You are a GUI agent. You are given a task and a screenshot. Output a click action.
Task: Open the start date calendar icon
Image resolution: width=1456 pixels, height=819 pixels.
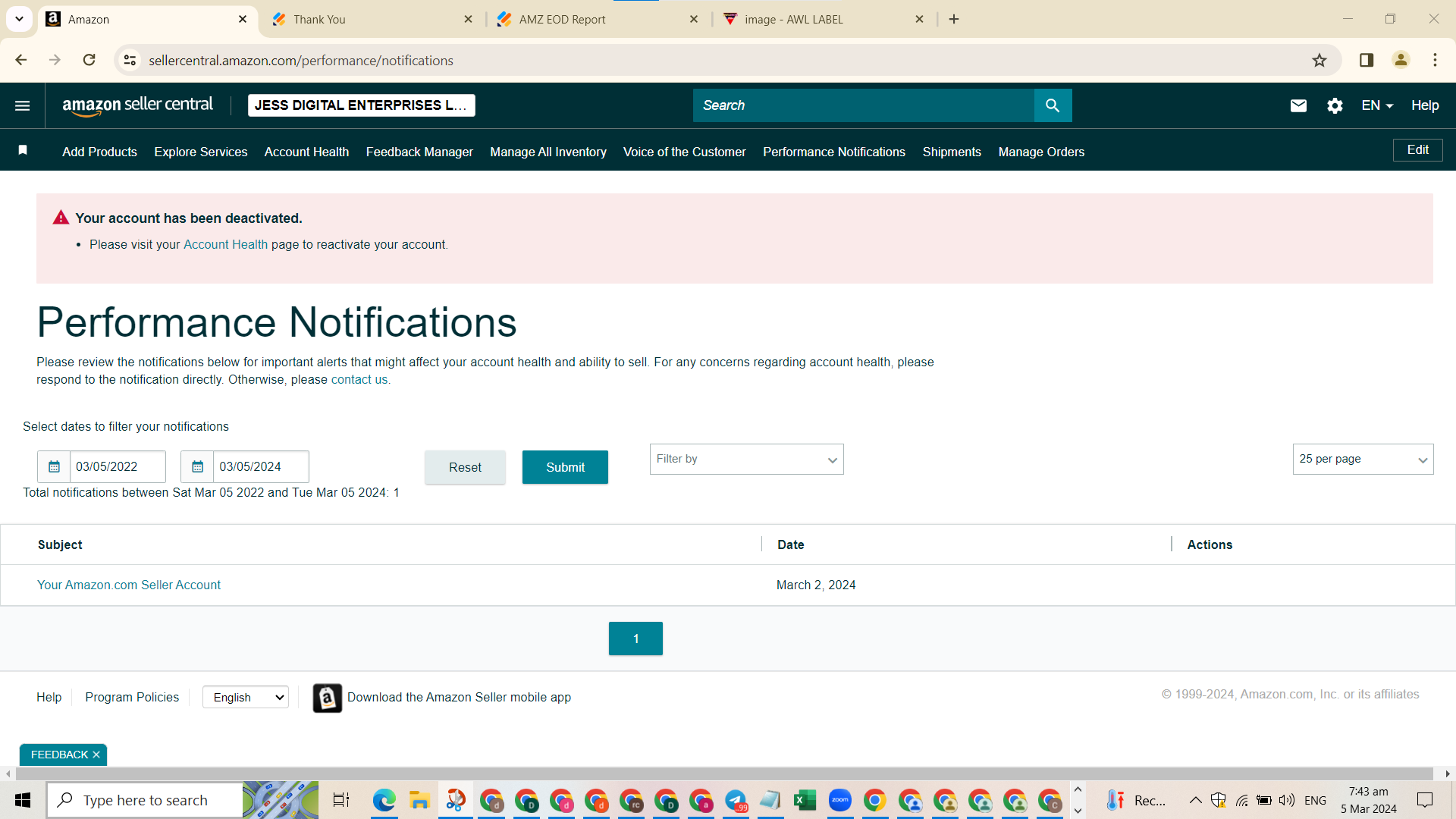54,466
